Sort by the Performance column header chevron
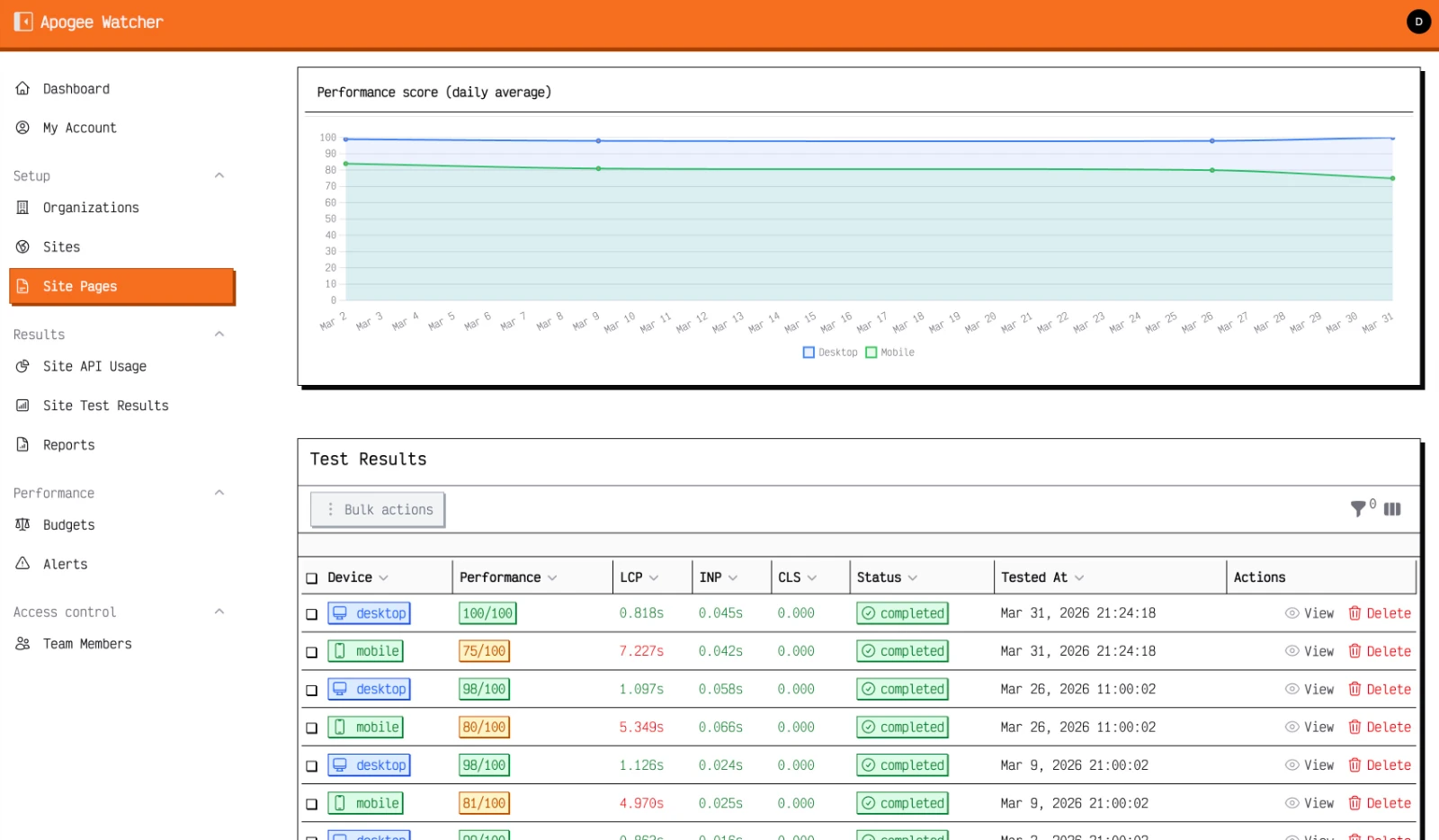This screenshot has width=1439, height=840. pos(552,577)
